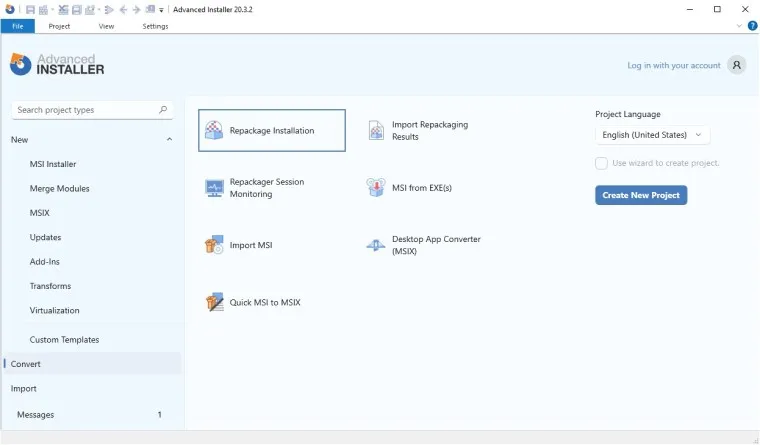Click the Save icon in quick access toolbar
The image size is (760, 445).
[x=30, y=10]
